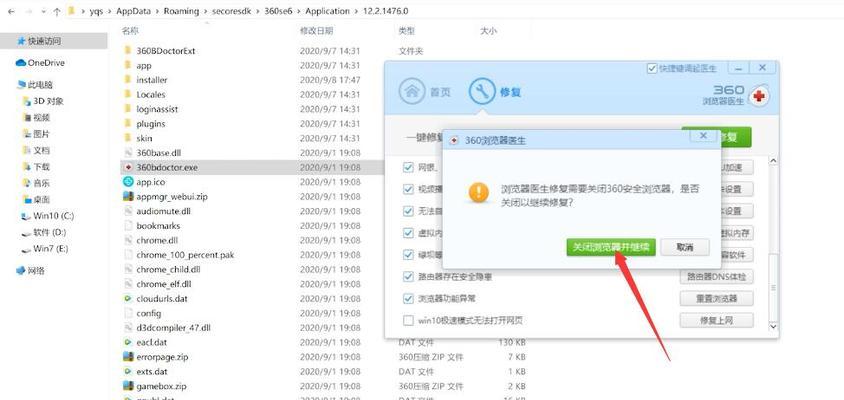
Task: Click the repair list scrollbar up arrow
Action: point(773,161)
